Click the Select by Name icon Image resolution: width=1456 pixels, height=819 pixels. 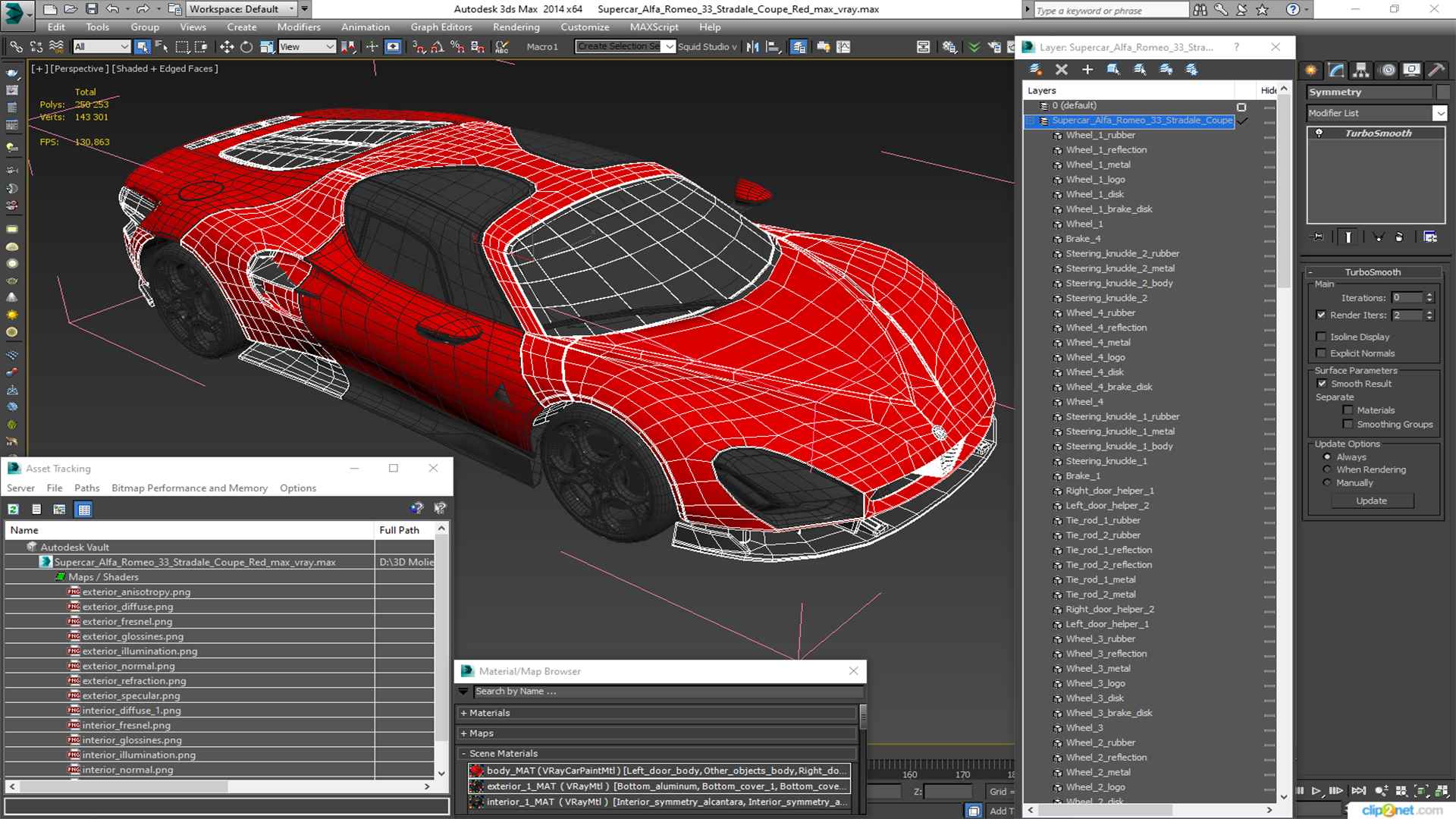click(162, 47)
